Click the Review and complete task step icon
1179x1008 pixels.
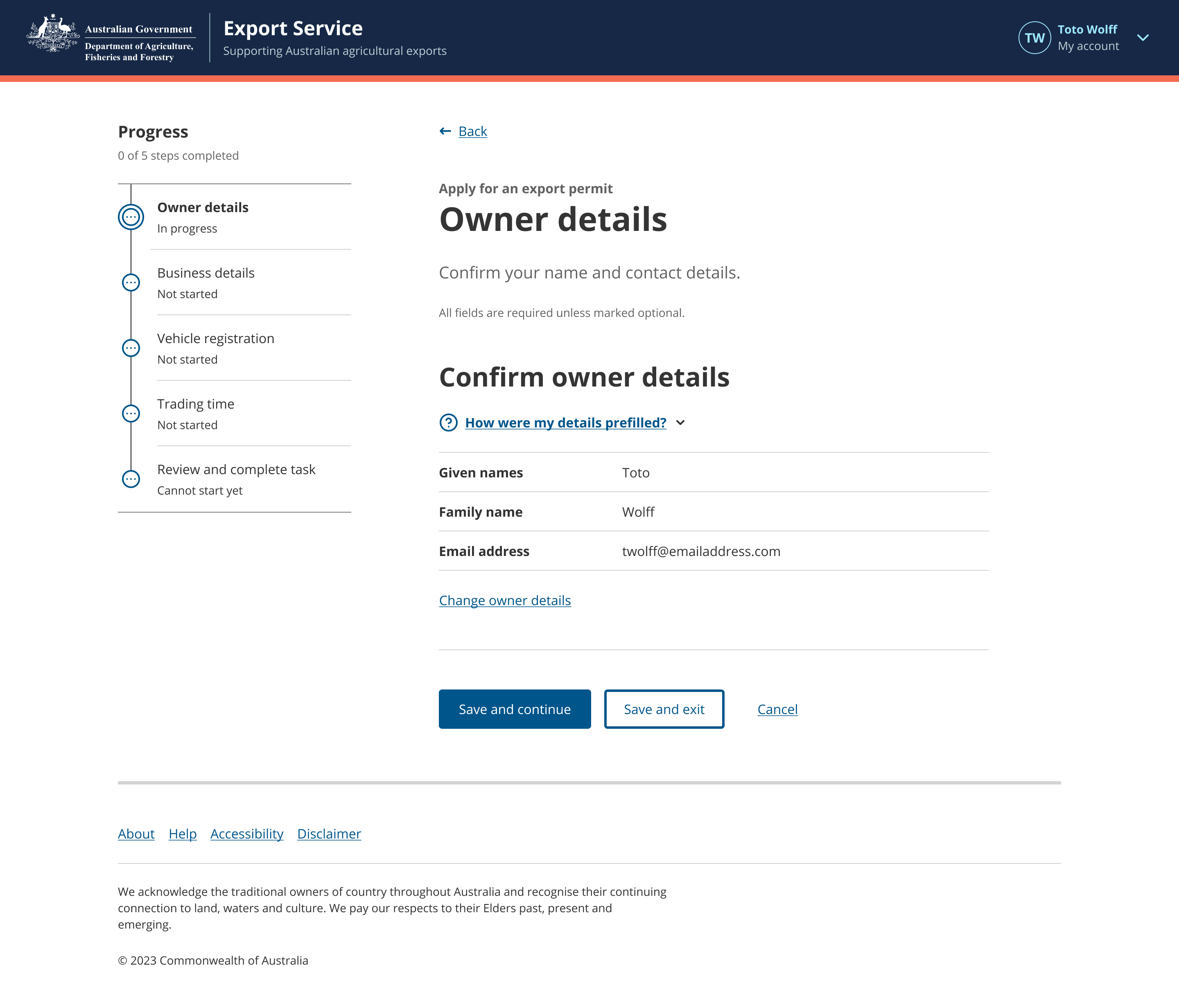tap(131, 479)
